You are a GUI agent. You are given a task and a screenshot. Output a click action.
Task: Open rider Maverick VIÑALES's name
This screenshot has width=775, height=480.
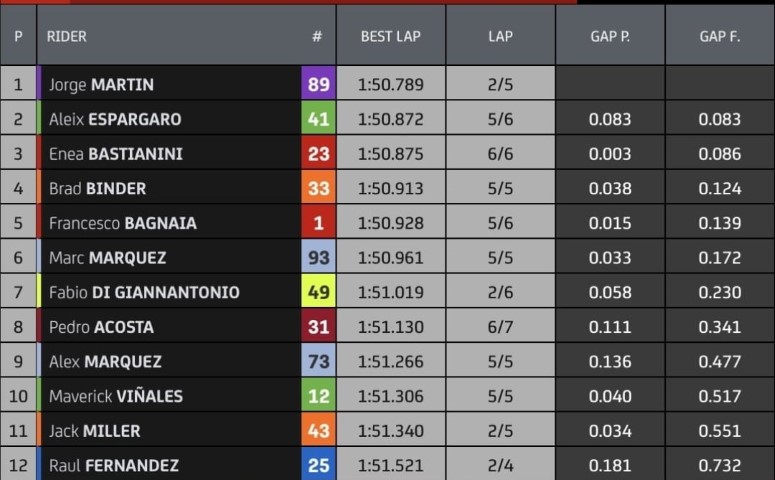tap(116, 396)
